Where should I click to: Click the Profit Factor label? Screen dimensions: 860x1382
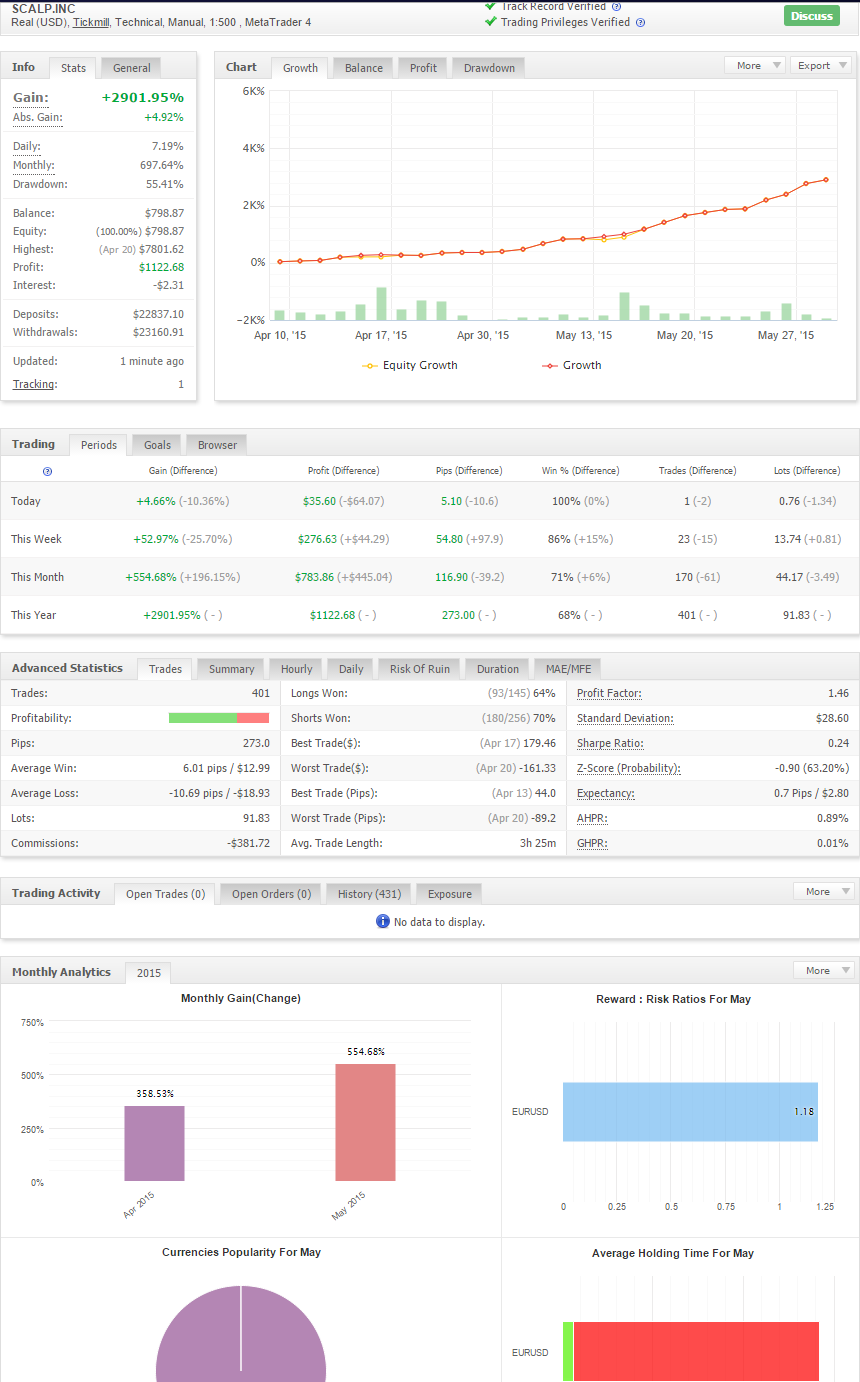609,693
